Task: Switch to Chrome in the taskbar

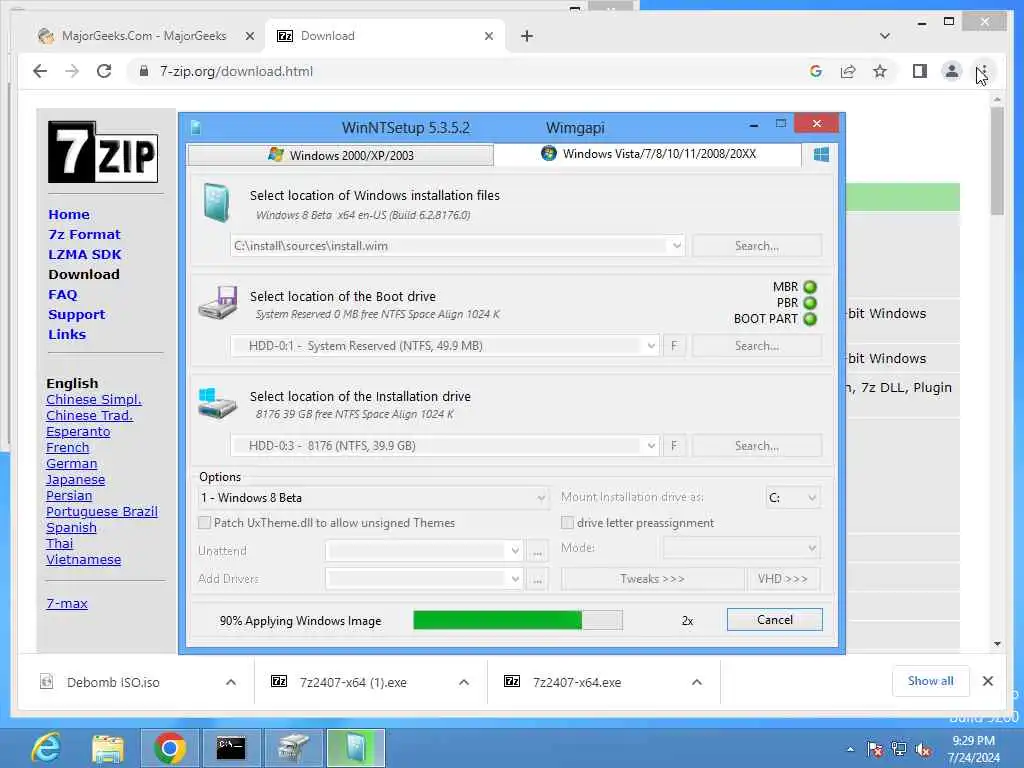Action: coord(170,748)
